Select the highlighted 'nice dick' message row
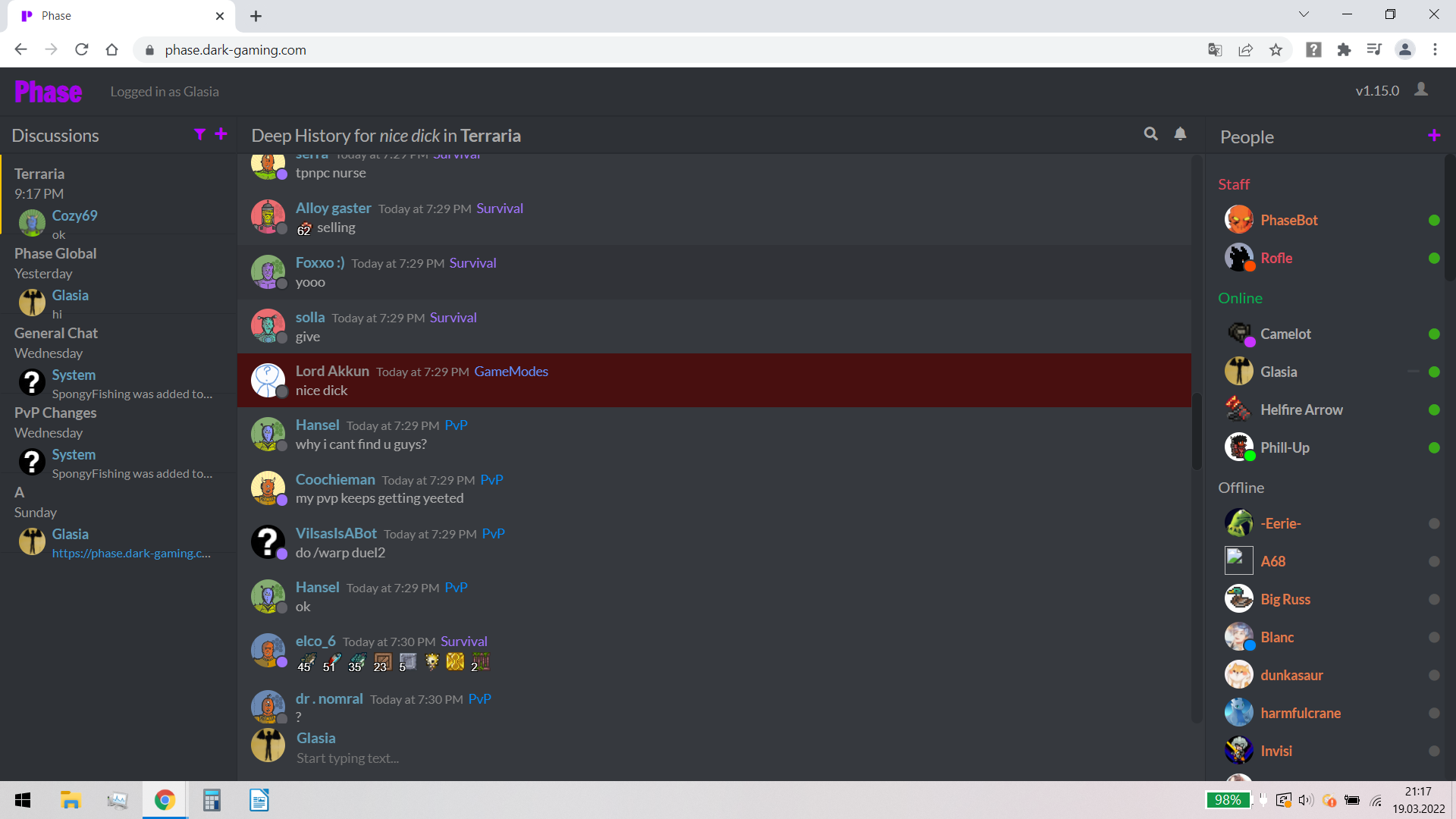Viewport: 1456px width, 819px height. coord(714,381)
